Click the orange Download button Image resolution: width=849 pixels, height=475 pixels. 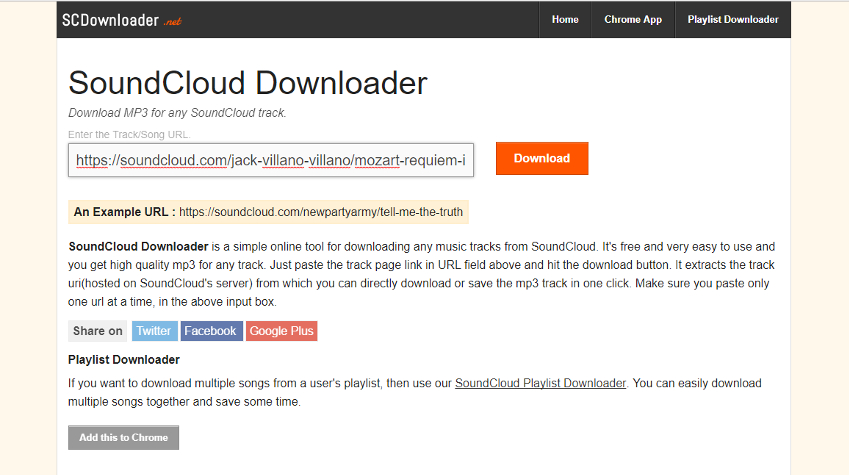[x=542, y=158]
